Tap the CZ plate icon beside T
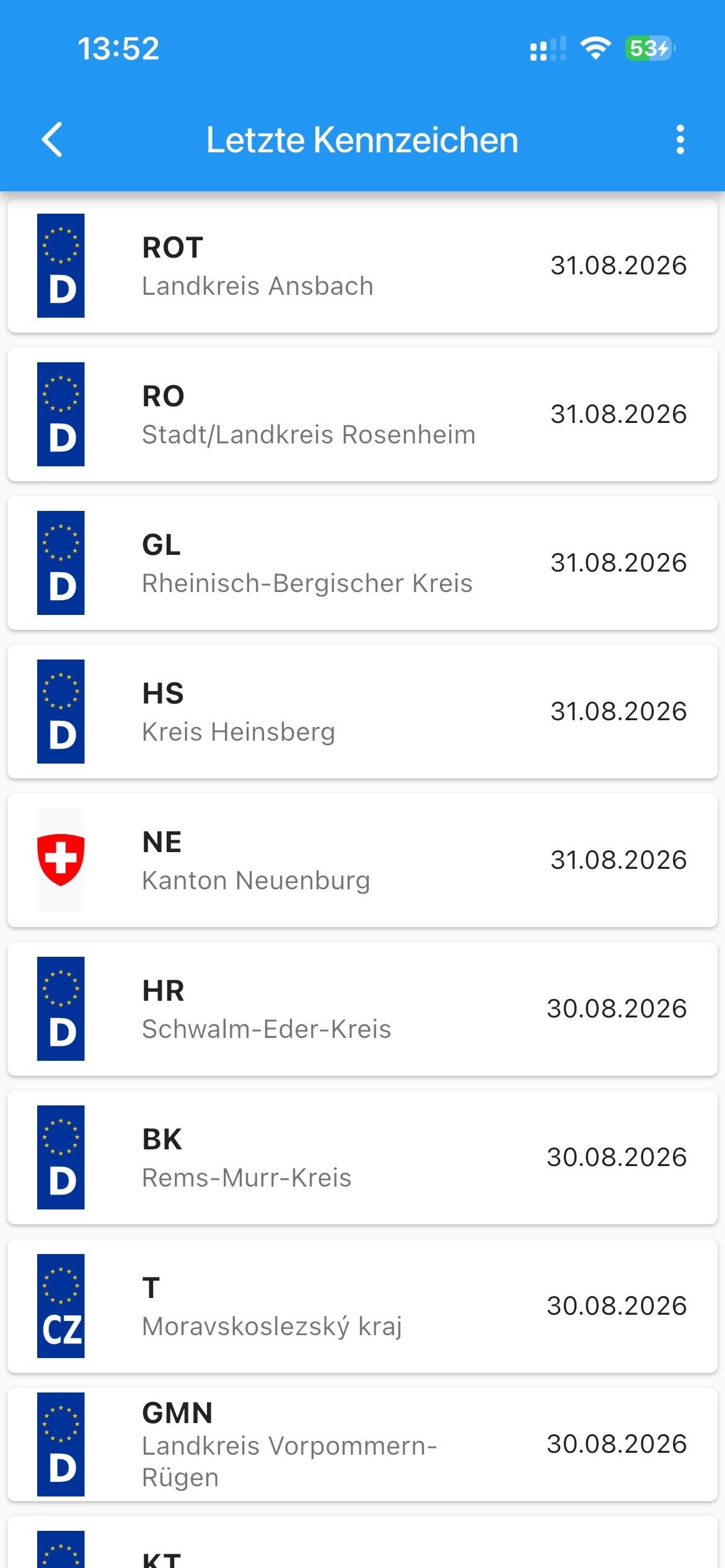Image resolution: width=725 pixels, height=1568 pixels. (x=61, y=1306)
